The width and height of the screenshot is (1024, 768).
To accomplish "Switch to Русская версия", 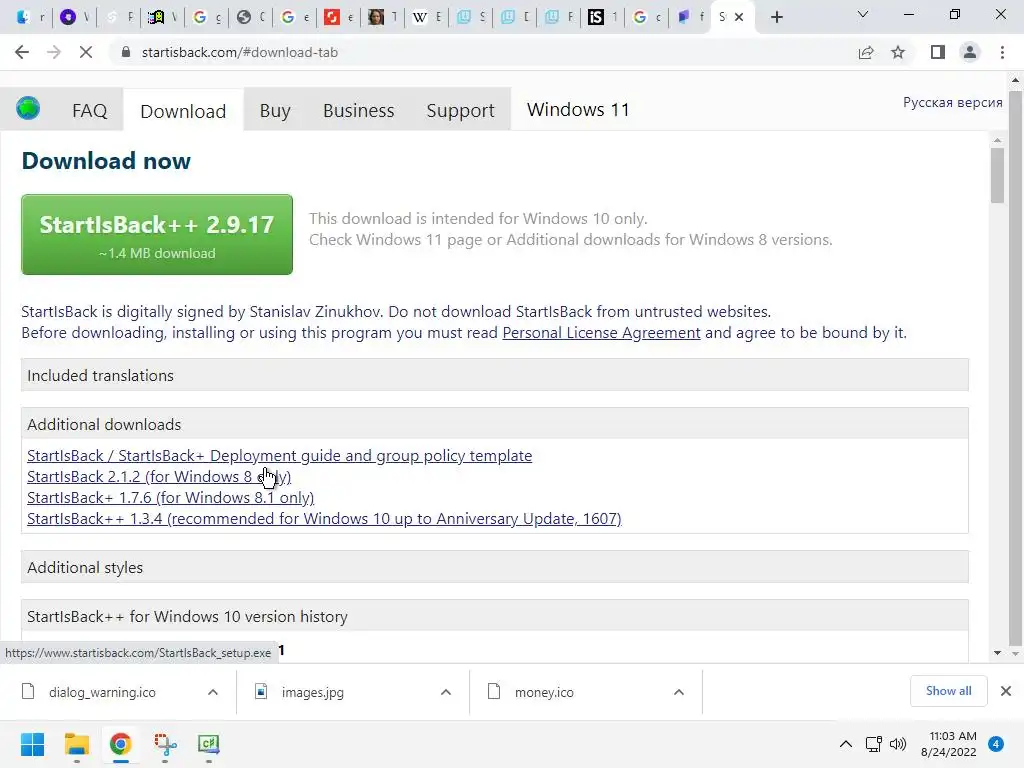I will (x=952, y=103).
